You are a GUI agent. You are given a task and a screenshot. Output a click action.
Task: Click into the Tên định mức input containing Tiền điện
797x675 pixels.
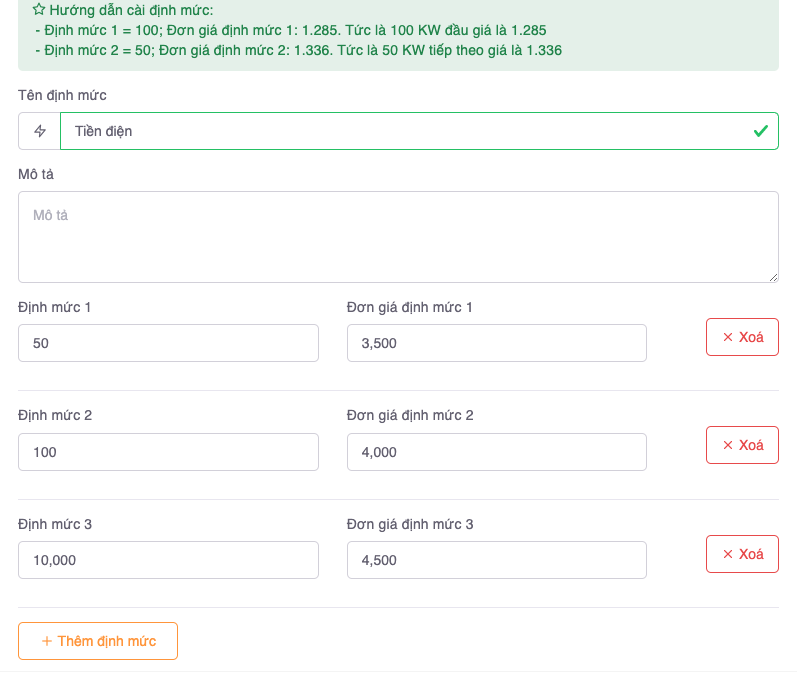400,131
